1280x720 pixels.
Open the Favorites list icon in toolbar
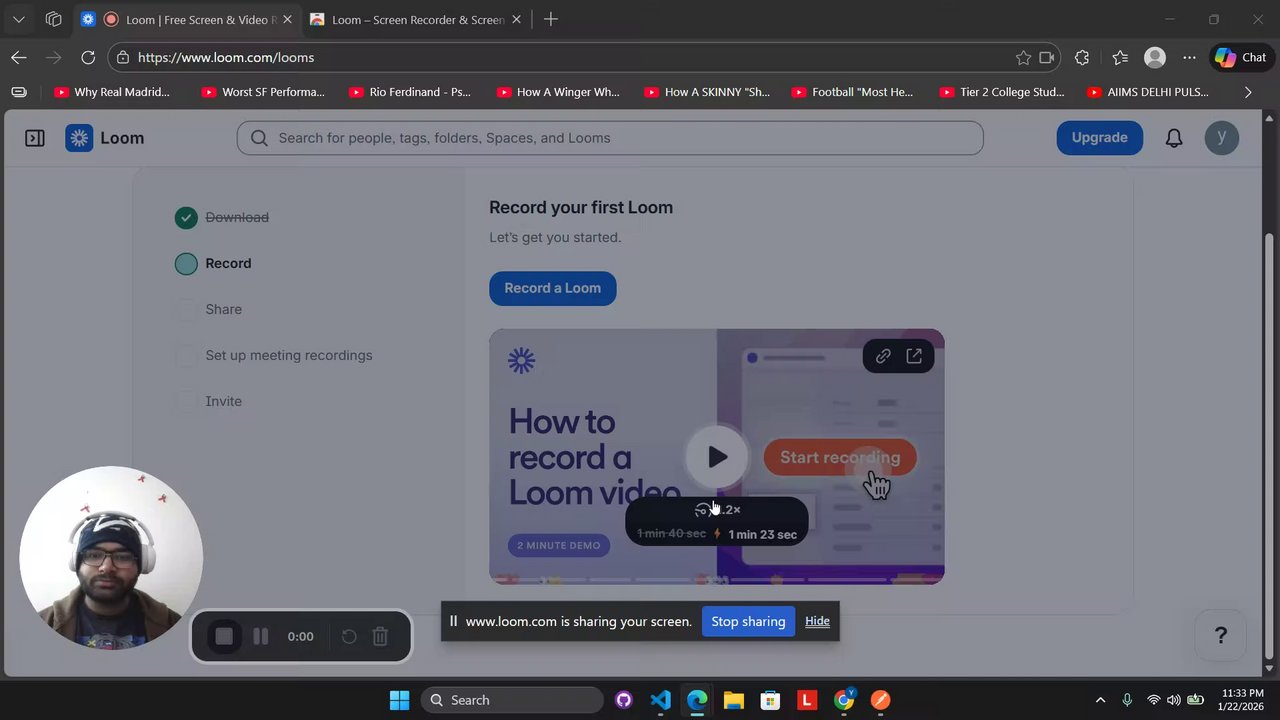pos(1120,57)
